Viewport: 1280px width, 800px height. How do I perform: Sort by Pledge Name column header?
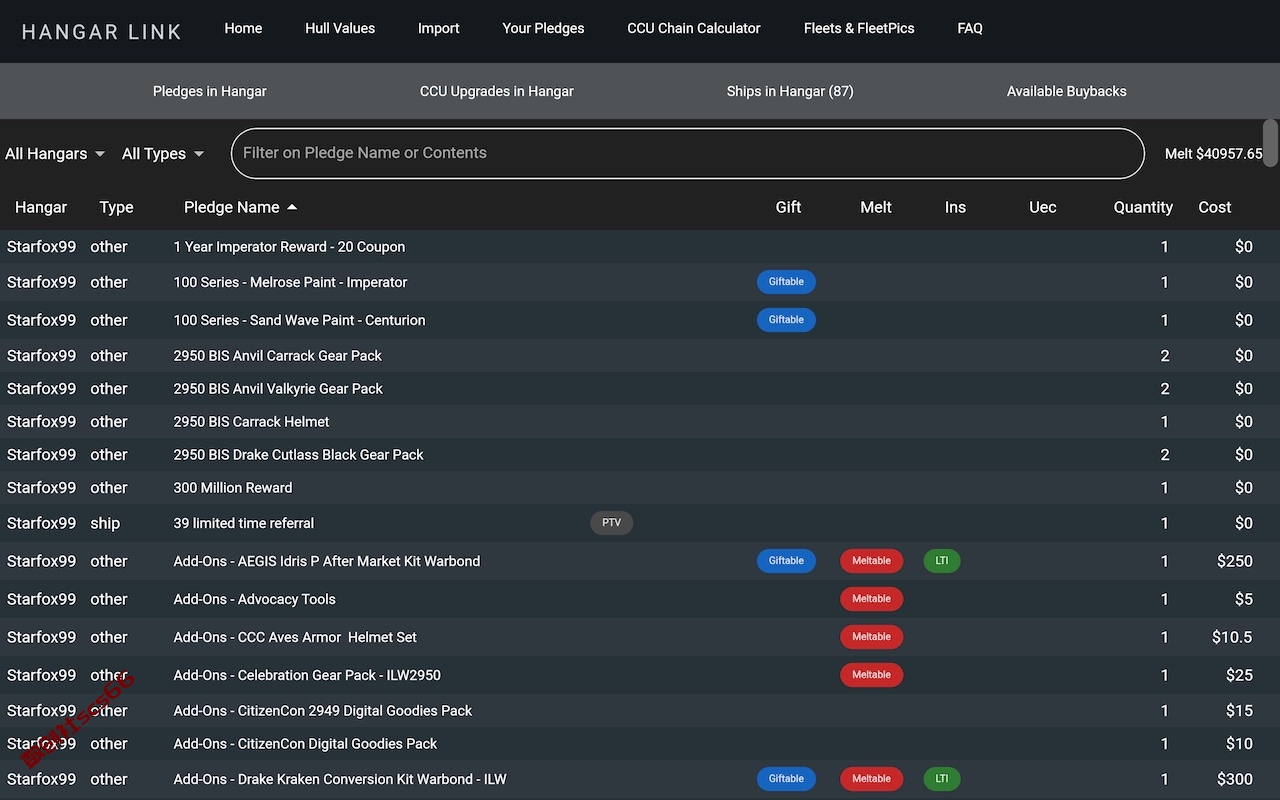pyautogui.click(x=232, y=207)
